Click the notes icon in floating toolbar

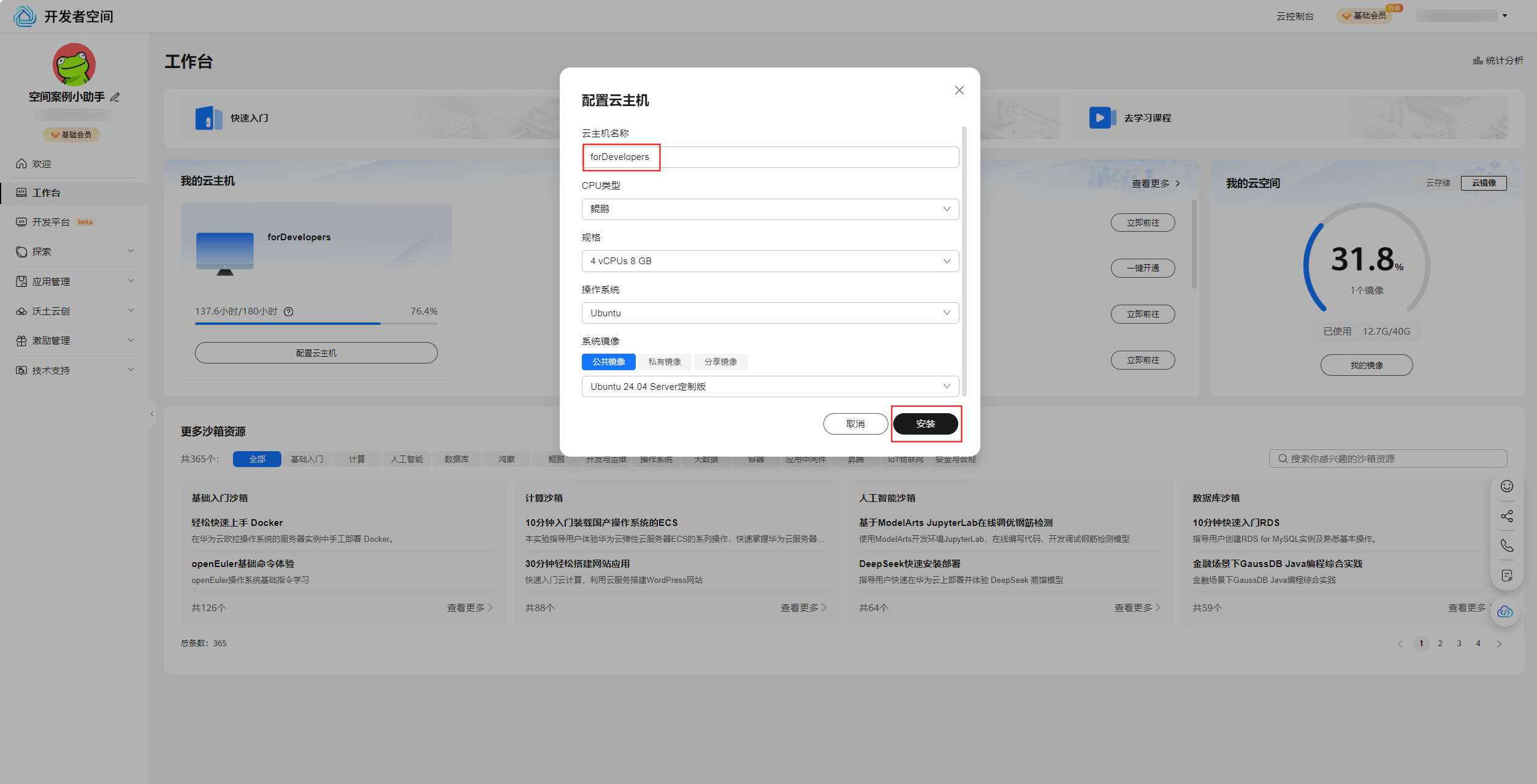(1506, 576)
